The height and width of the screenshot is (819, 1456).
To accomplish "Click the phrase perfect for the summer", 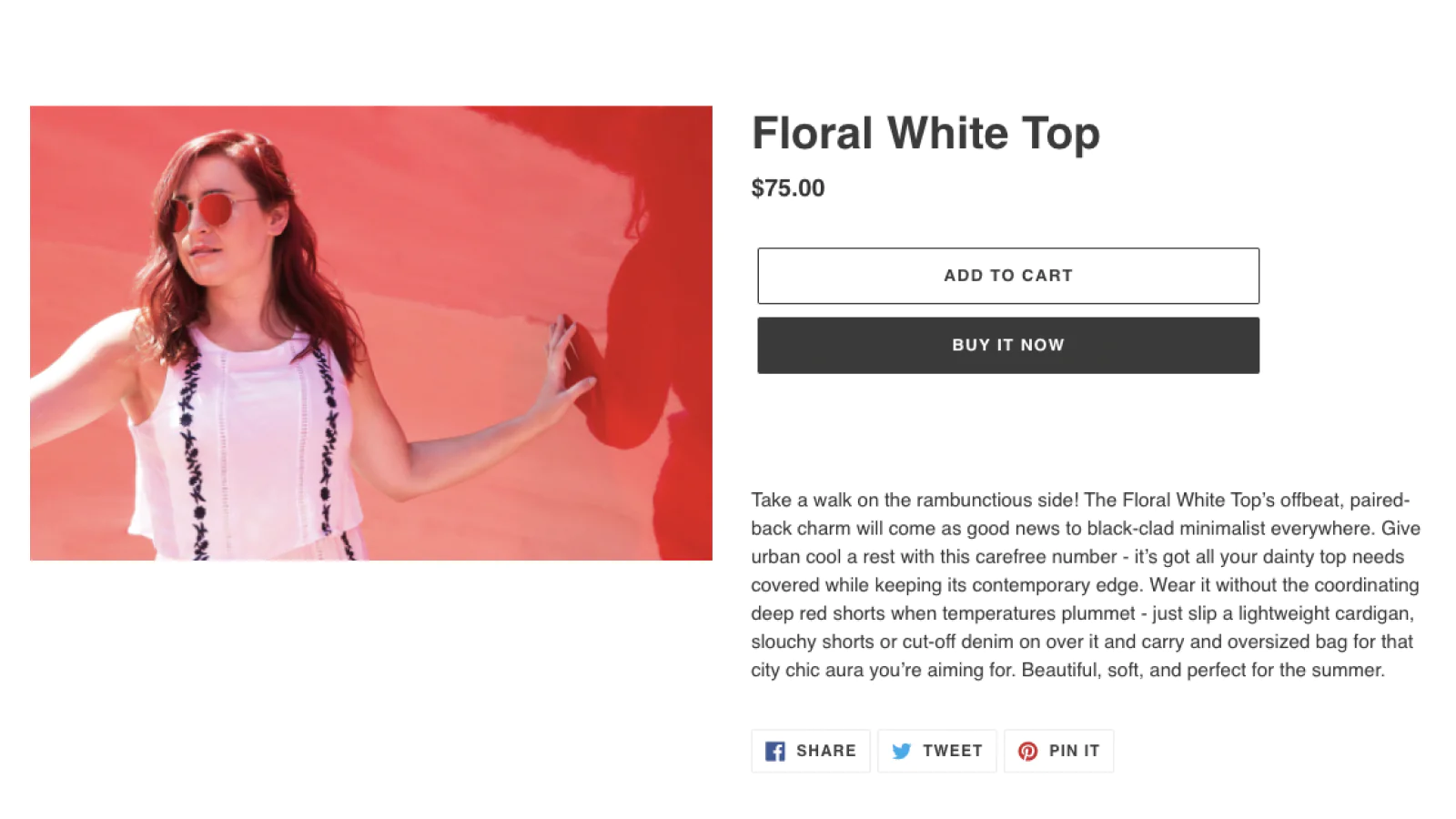I will point(1285,670).
